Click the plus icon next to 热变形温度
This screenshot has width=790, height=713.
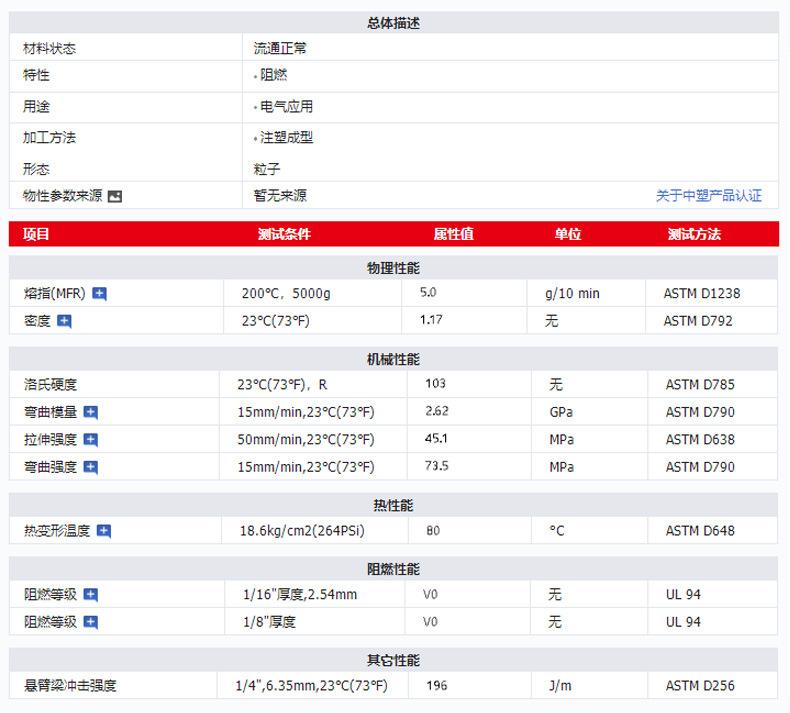click(x=104, y=531)
